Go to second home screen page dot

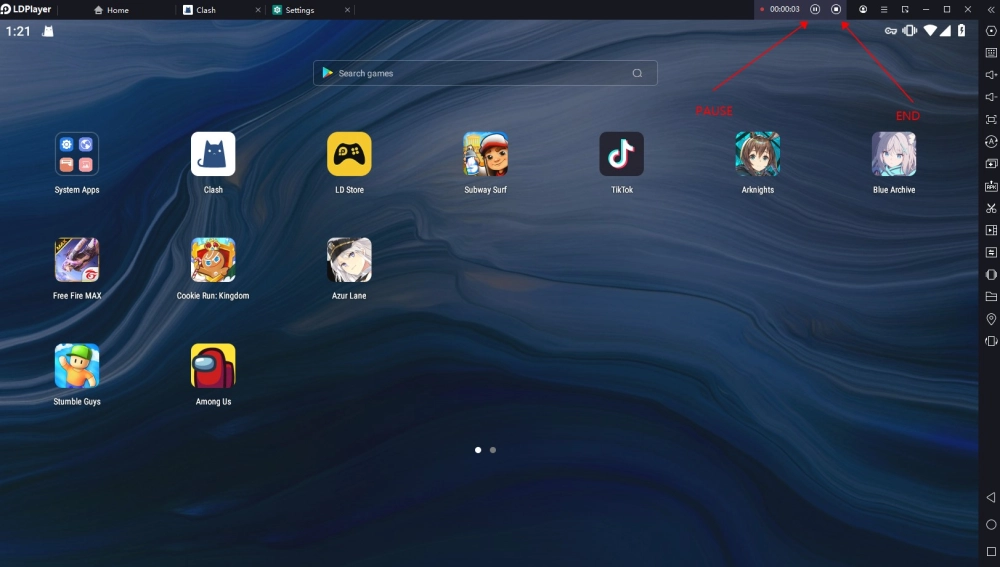click(492, 450)
